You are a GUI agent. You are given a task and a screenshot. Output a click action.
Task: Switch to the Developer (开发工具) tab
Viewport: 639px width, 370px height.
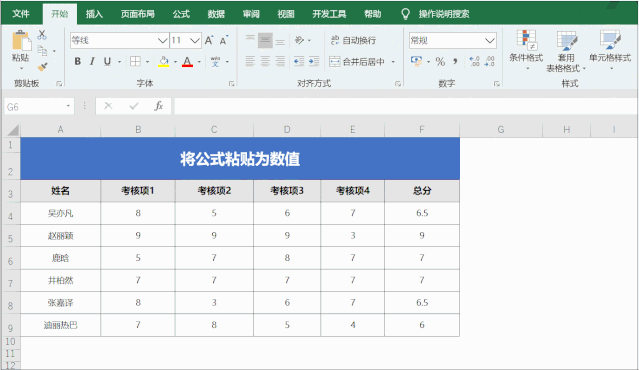(329, 14)
